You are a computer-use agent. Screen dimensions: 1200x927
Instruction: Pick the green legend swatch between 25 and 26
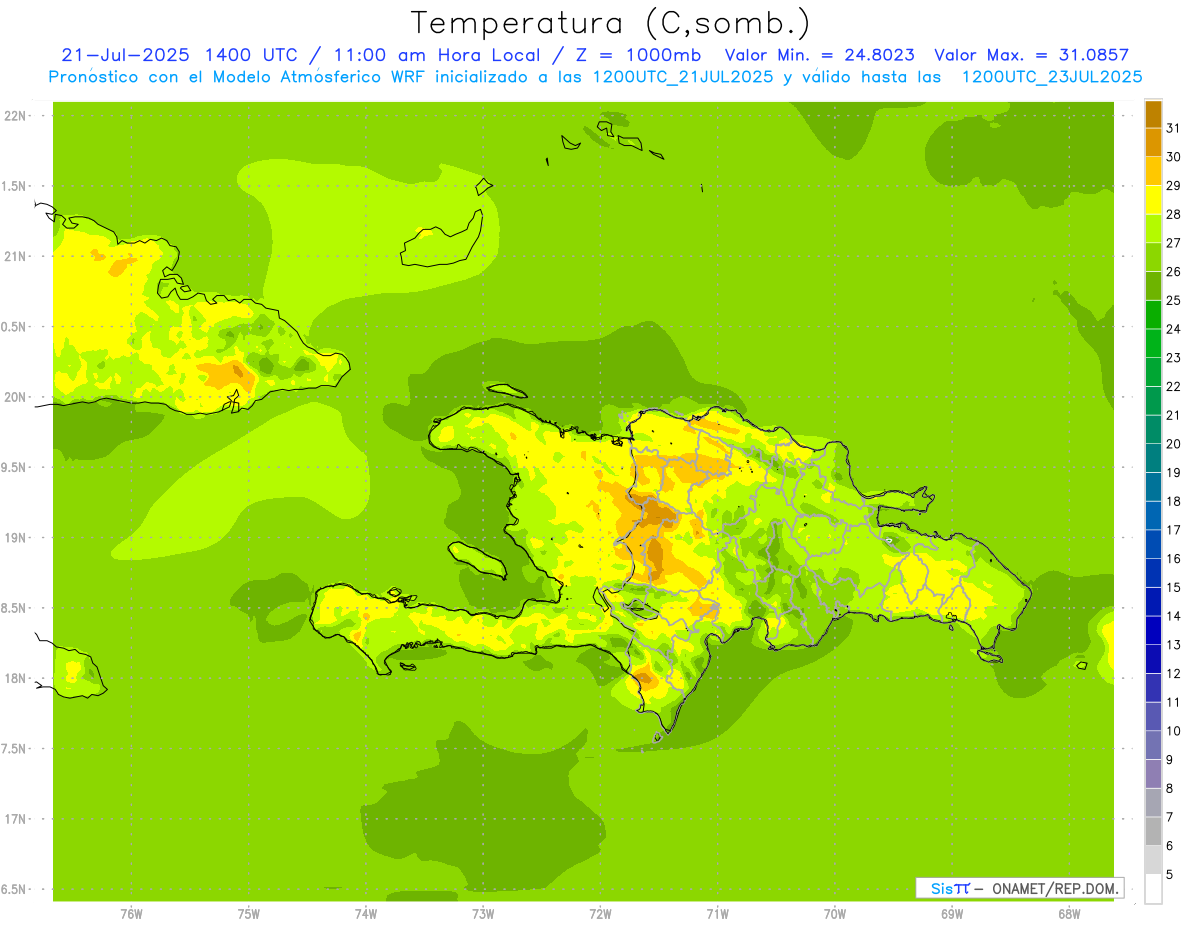pos(1153,286)
